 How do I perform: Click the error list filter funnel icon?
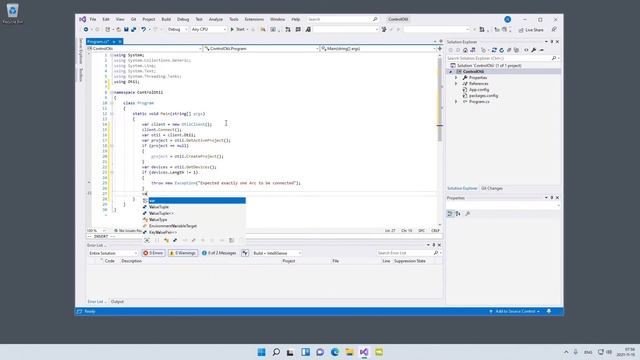click(245, 253)
